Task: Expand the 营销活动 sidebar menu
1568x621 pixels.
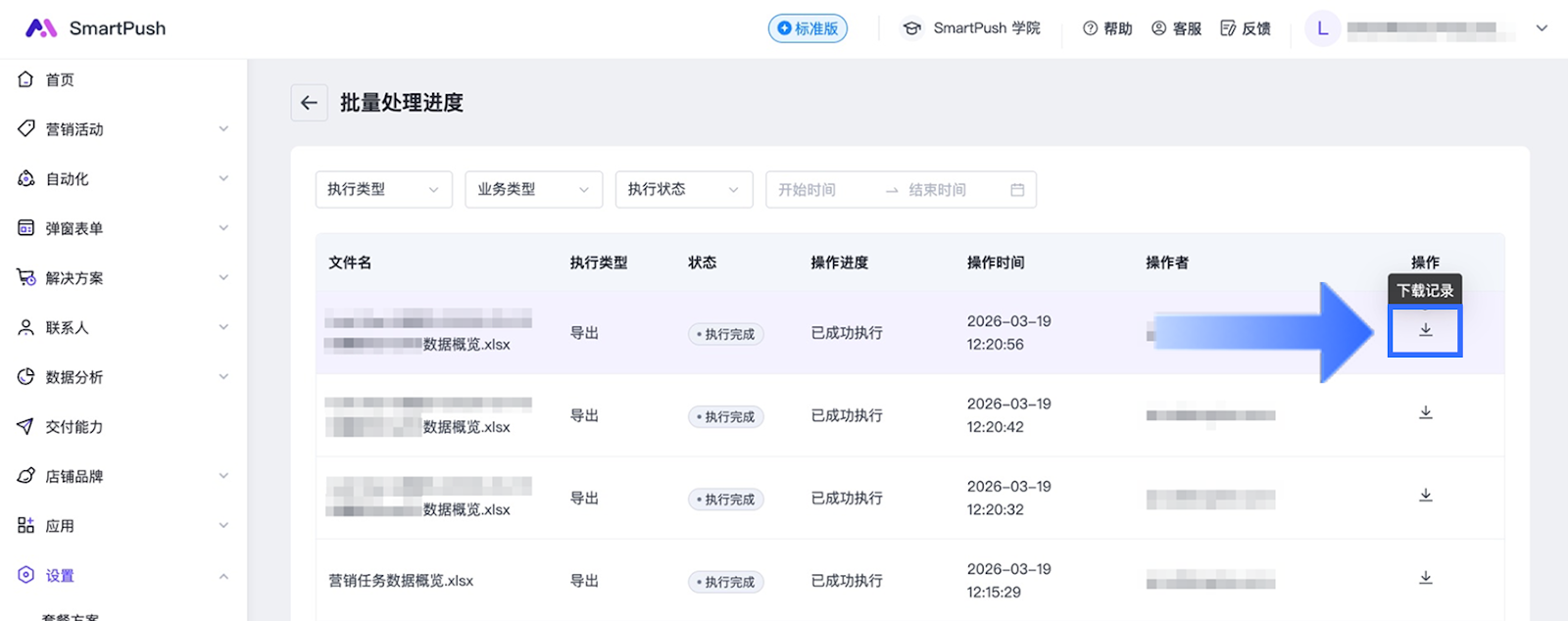Action: [x=122, y=129]
